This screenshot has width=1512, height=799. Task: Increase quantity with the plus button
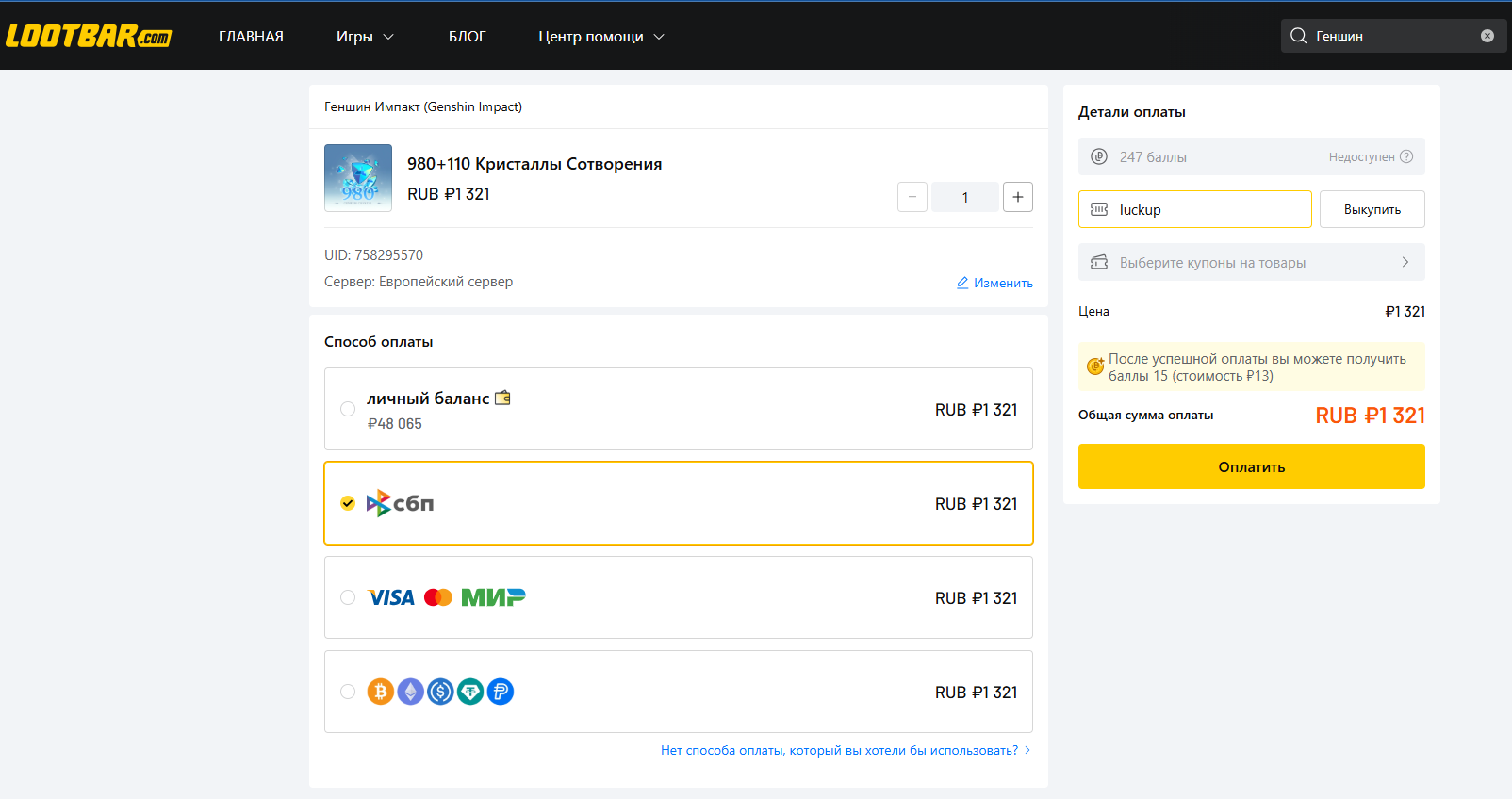coord(1018,197)
